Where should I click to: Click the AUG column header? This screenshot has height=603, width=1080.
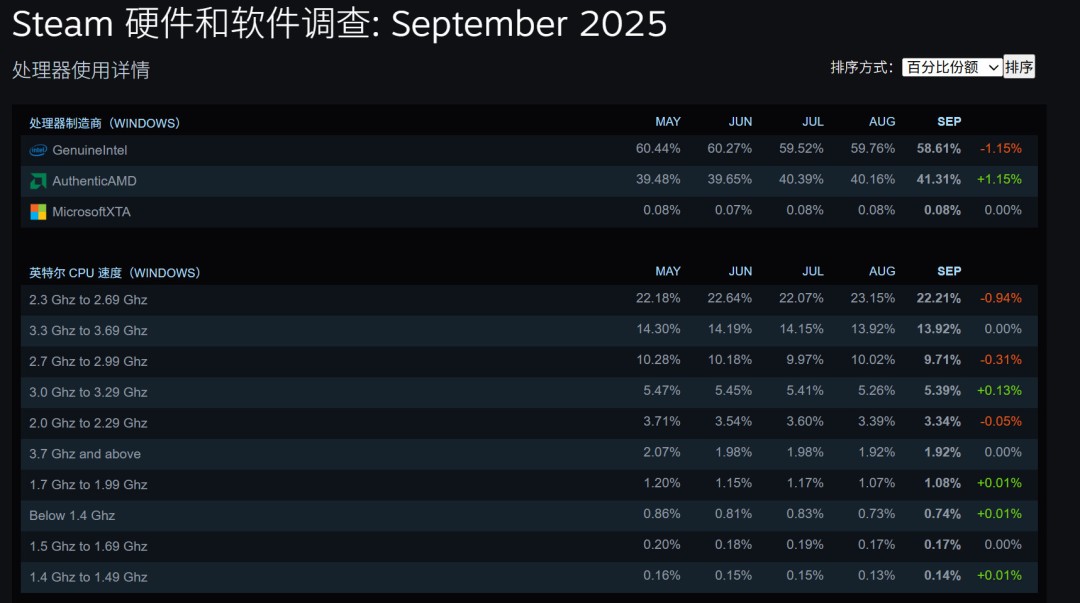click(x=882, y=121)
